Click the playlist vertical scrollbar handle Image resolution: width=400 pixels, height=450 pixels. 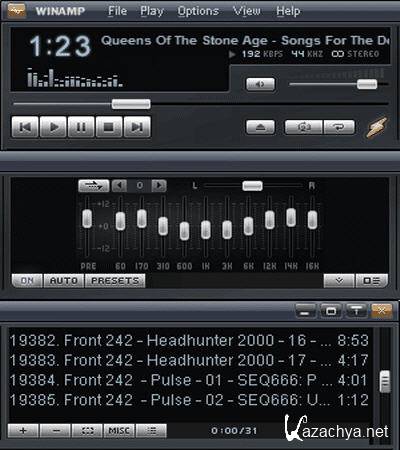(385, 381)
